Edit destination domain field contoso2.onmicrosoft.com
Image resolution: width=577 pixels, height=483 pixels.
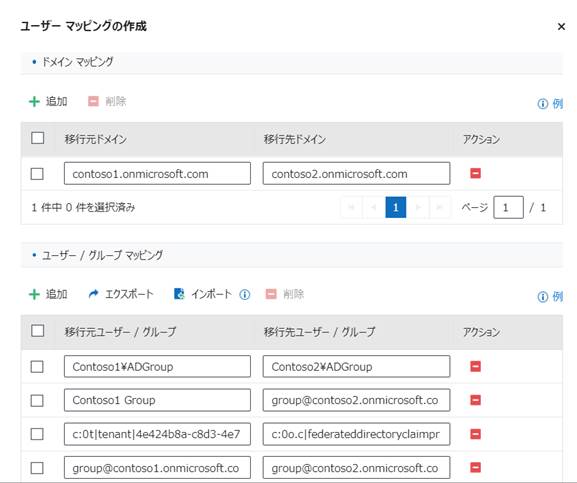tap(356, 173)
